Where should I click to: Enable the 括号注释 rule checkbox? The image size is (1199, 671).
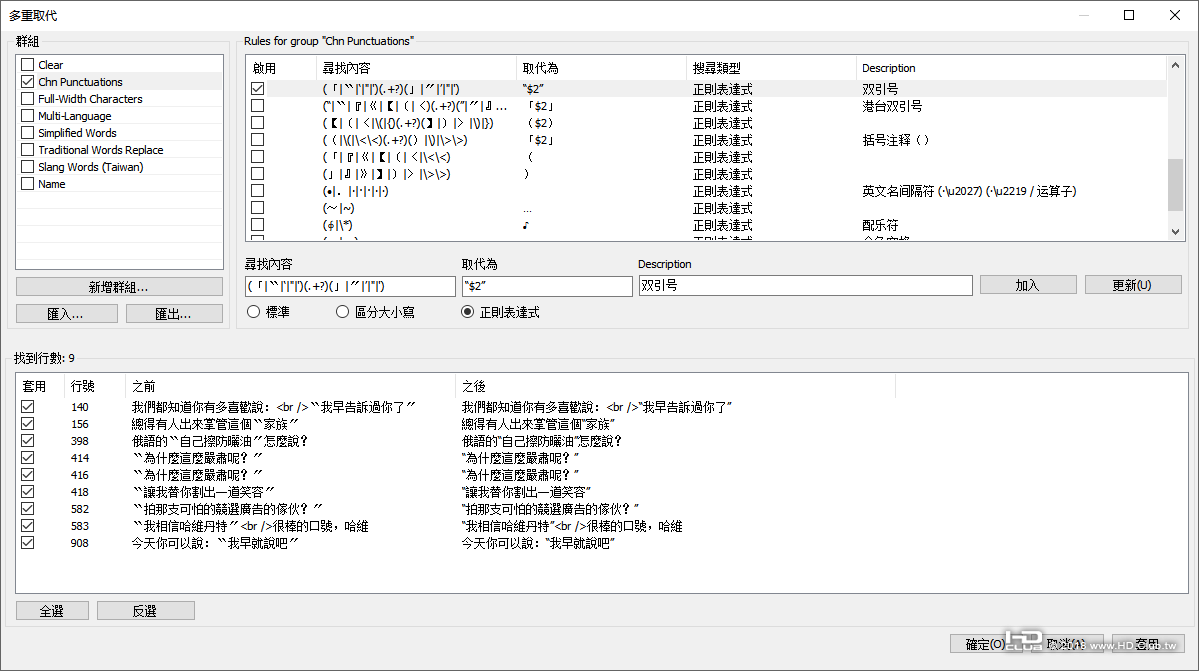coord(258,140)
